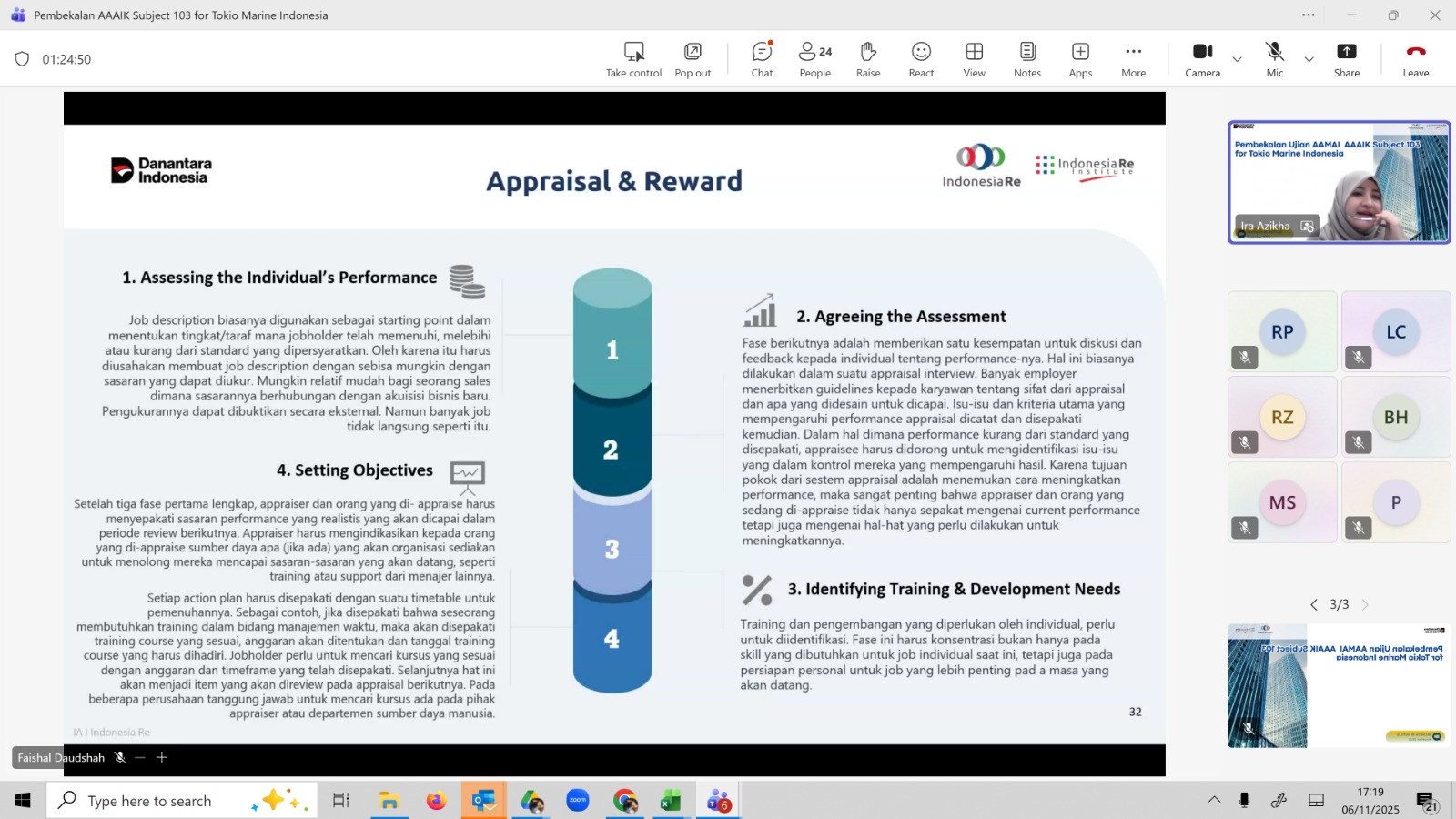
Task: Show the People participants list
Action: (814, 59)
